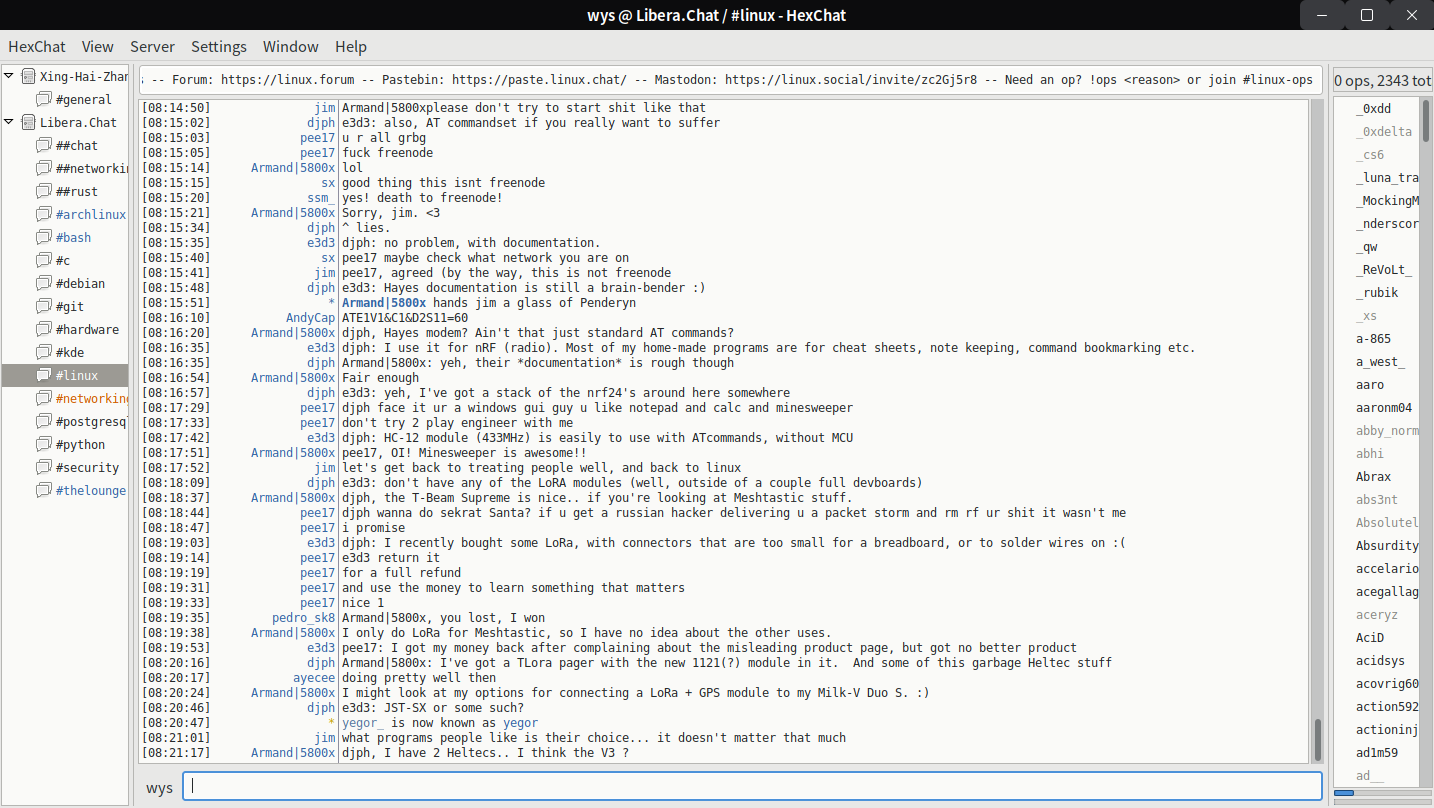Click the channel icon next to #debian

click(x=43, y=283)
